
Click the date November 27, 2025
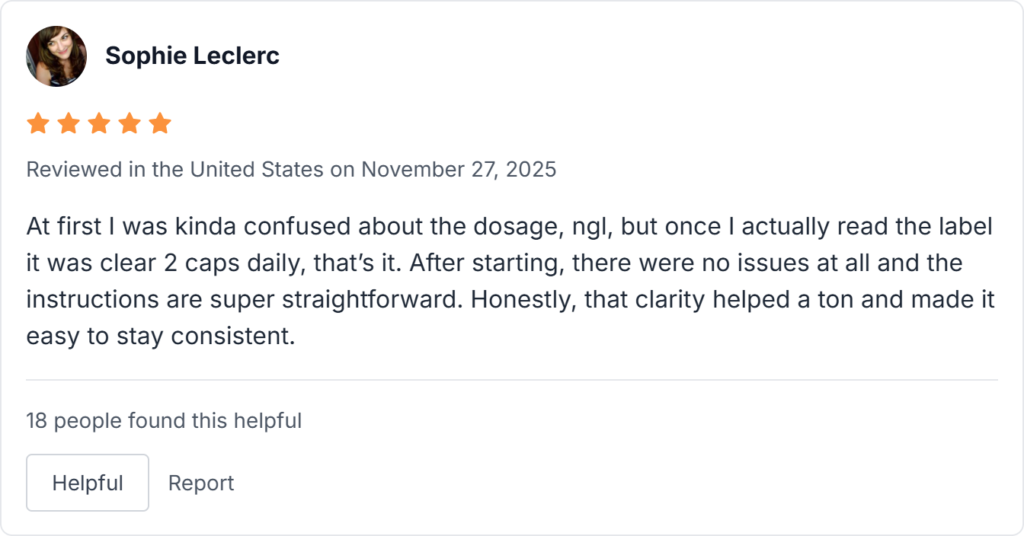tap(459, 170)
